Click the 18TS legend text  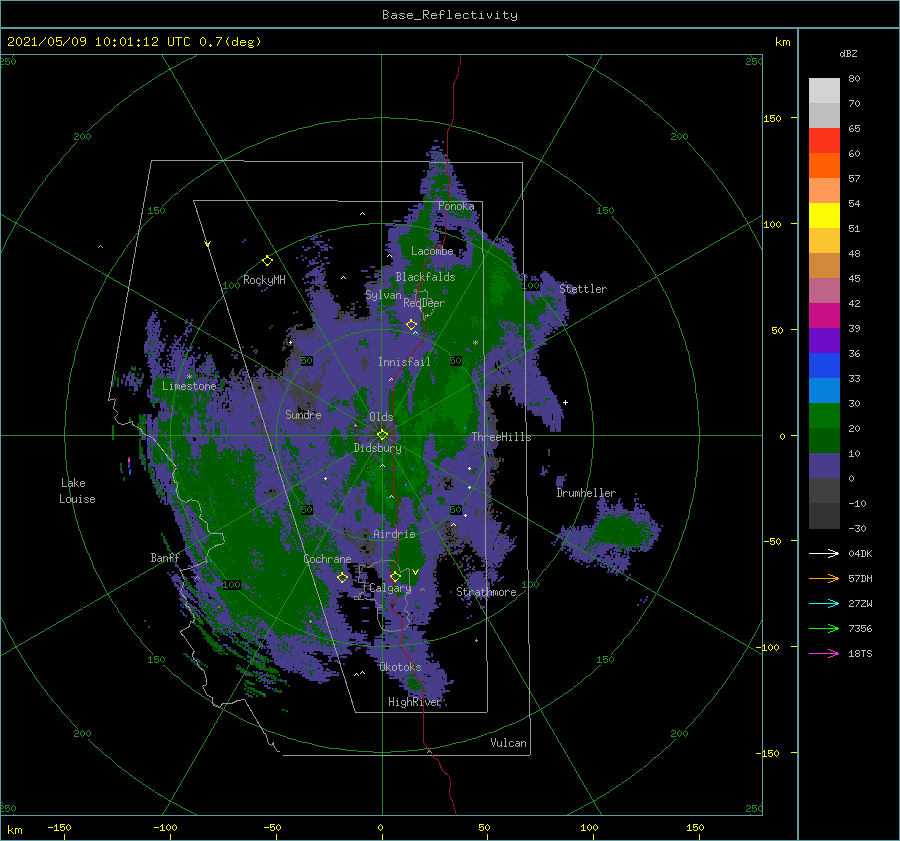tap(860, 653)
